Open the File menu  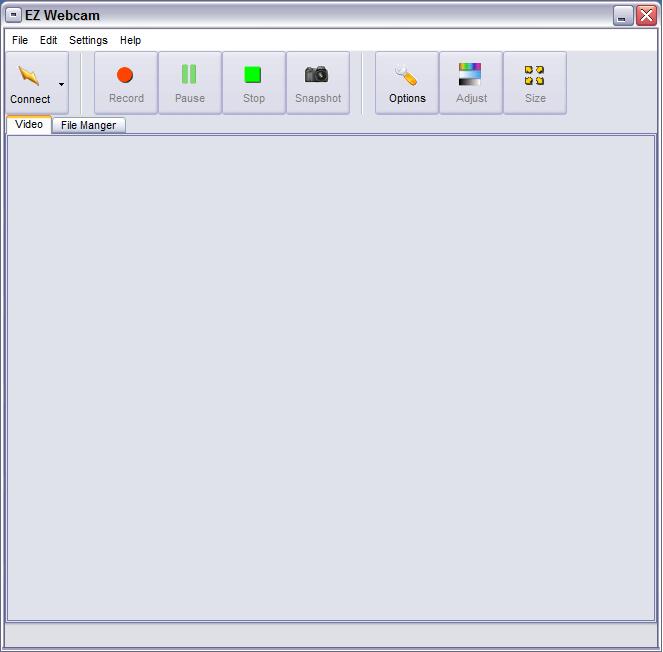20,40
